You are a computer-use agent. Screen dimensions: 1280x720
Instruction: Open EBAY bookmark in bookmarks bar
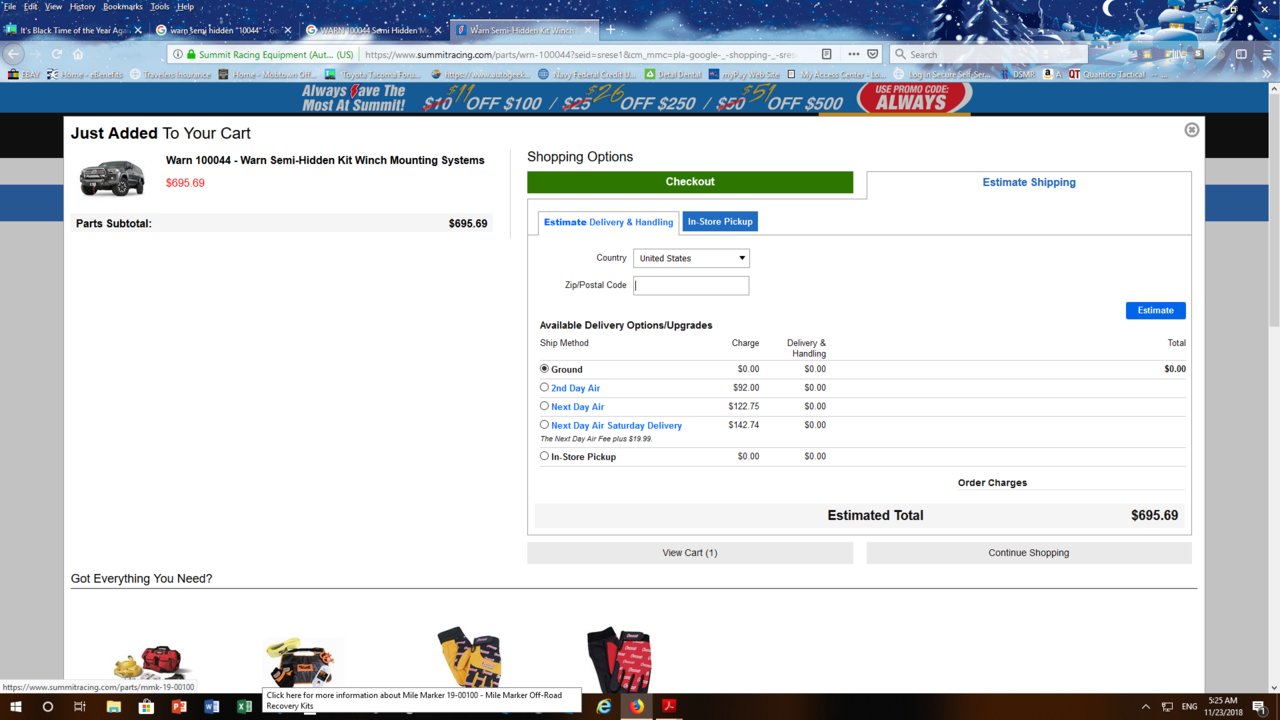coord(23,74)
